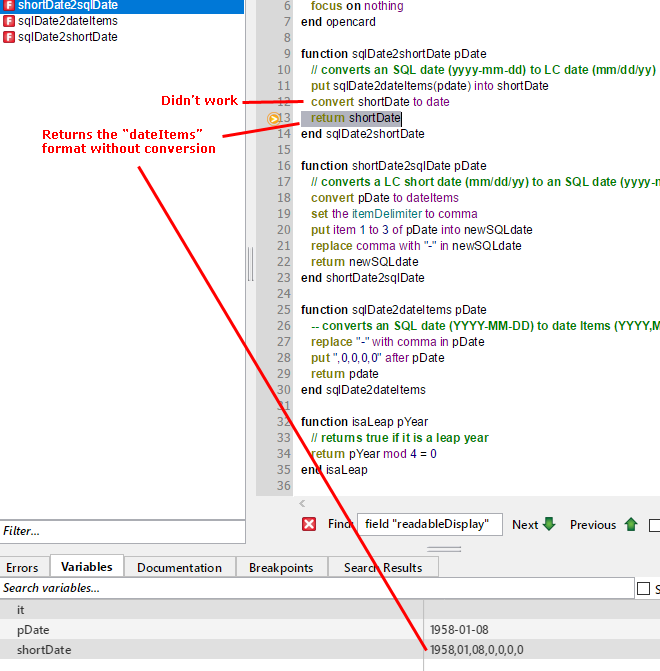Click the 'function isaLeap pYear' line

coord(364,422)
